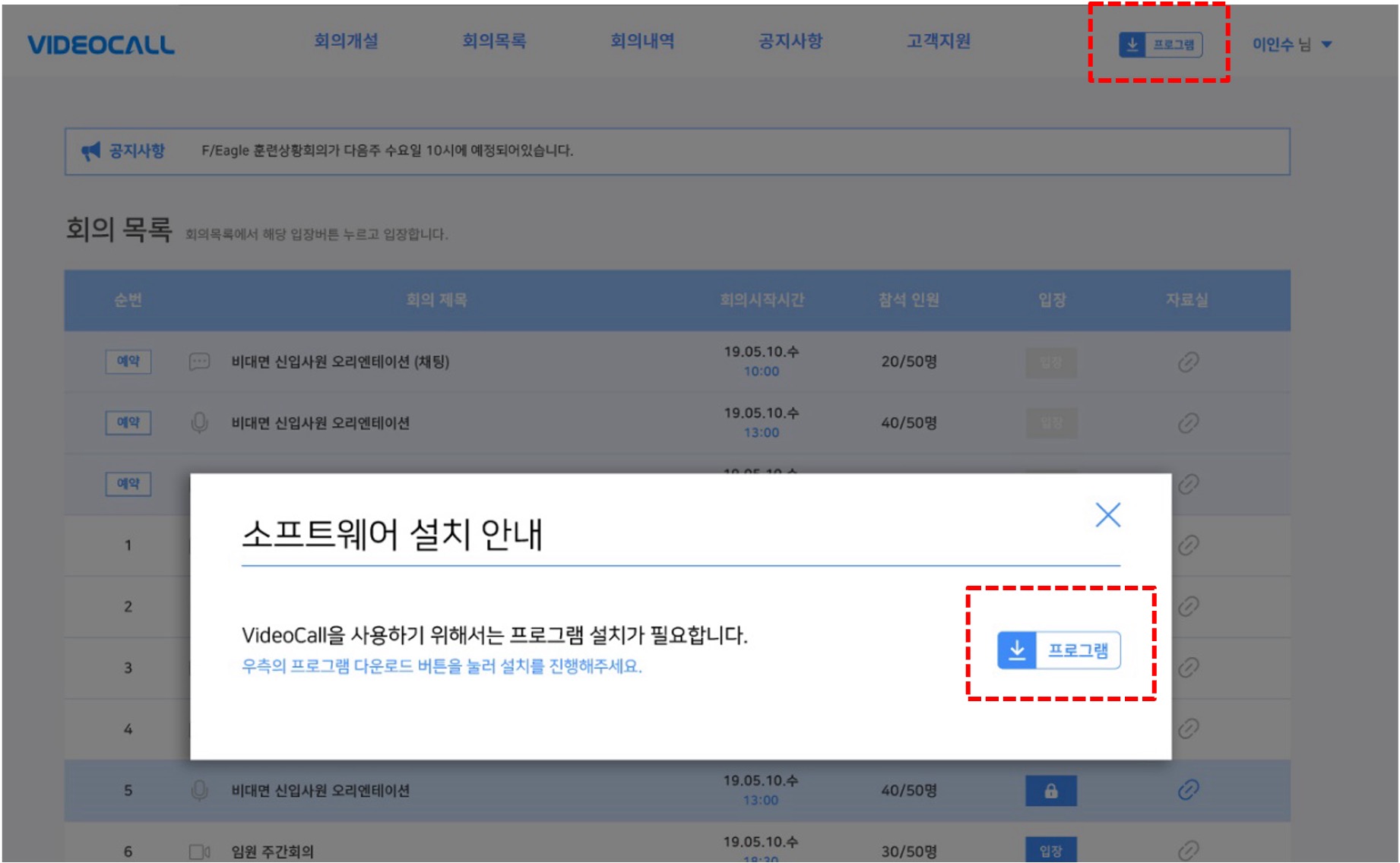Click the megaphone announcement icon
The width and height of the screenshot is (1400, 863).
pyautogui.click(x=93, y=149)
